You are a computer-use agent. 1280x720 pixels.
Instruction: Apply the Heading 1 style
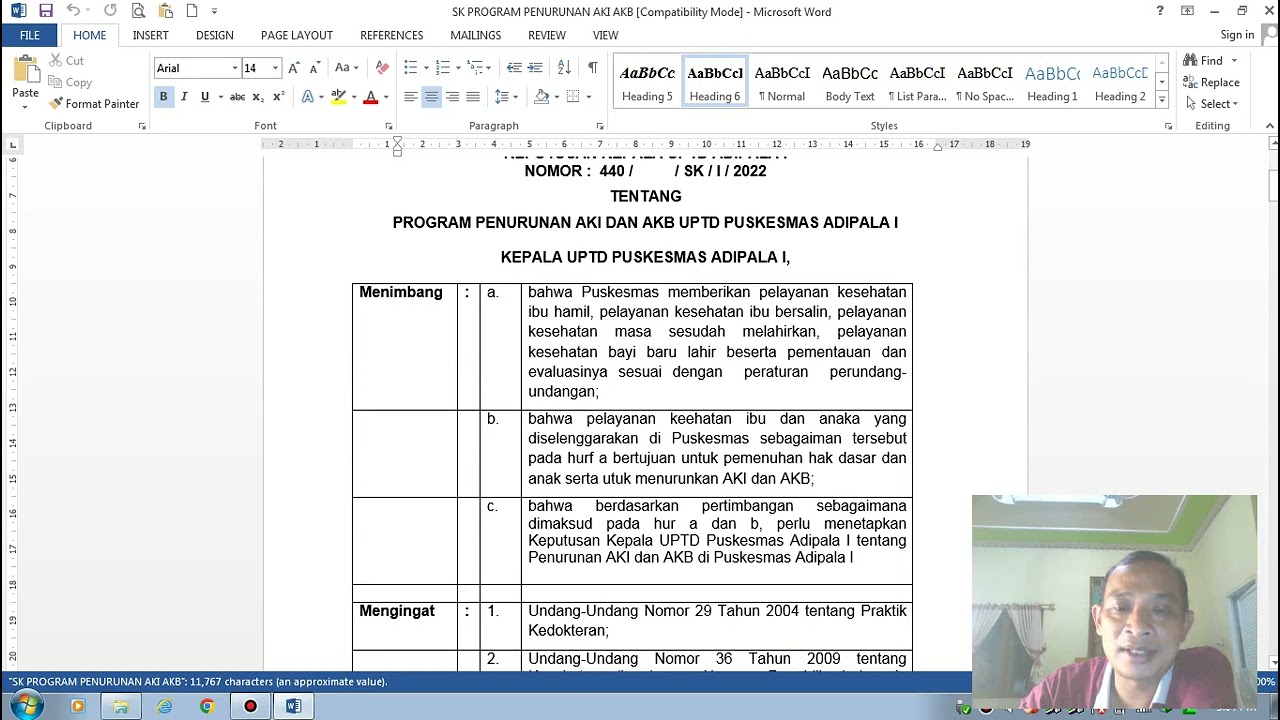1052,82
